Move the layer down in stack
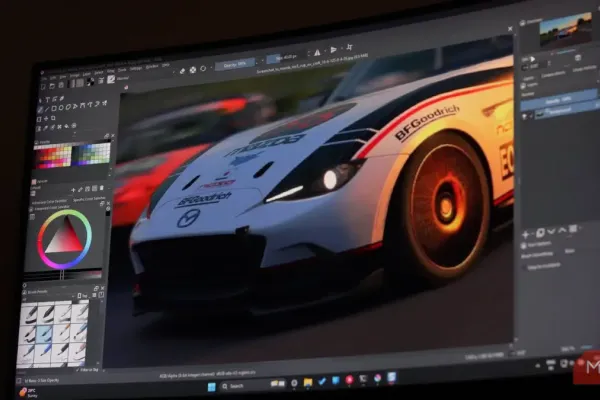Image resolution: width=600 pixels, height=400 pixels. pyautogui.click(x=551, y=231)
